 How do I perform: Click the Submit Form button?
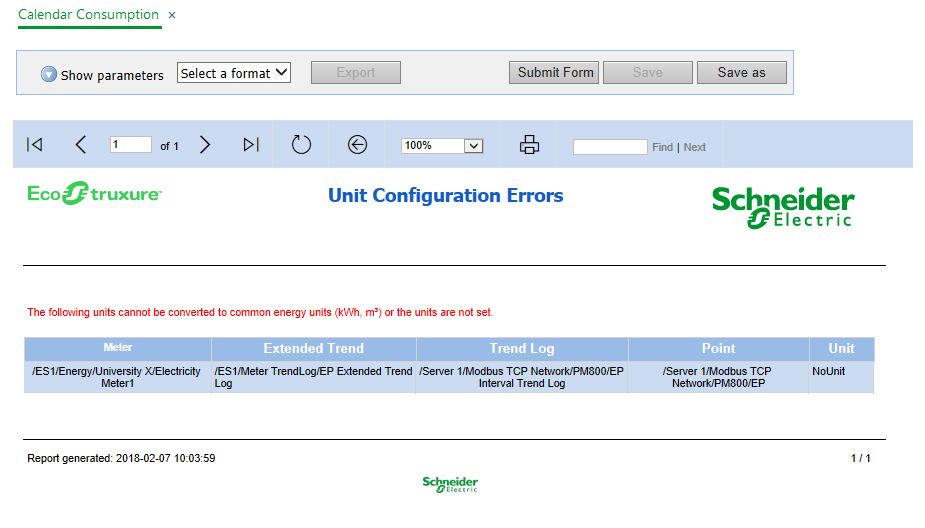(x=554, y=73)
